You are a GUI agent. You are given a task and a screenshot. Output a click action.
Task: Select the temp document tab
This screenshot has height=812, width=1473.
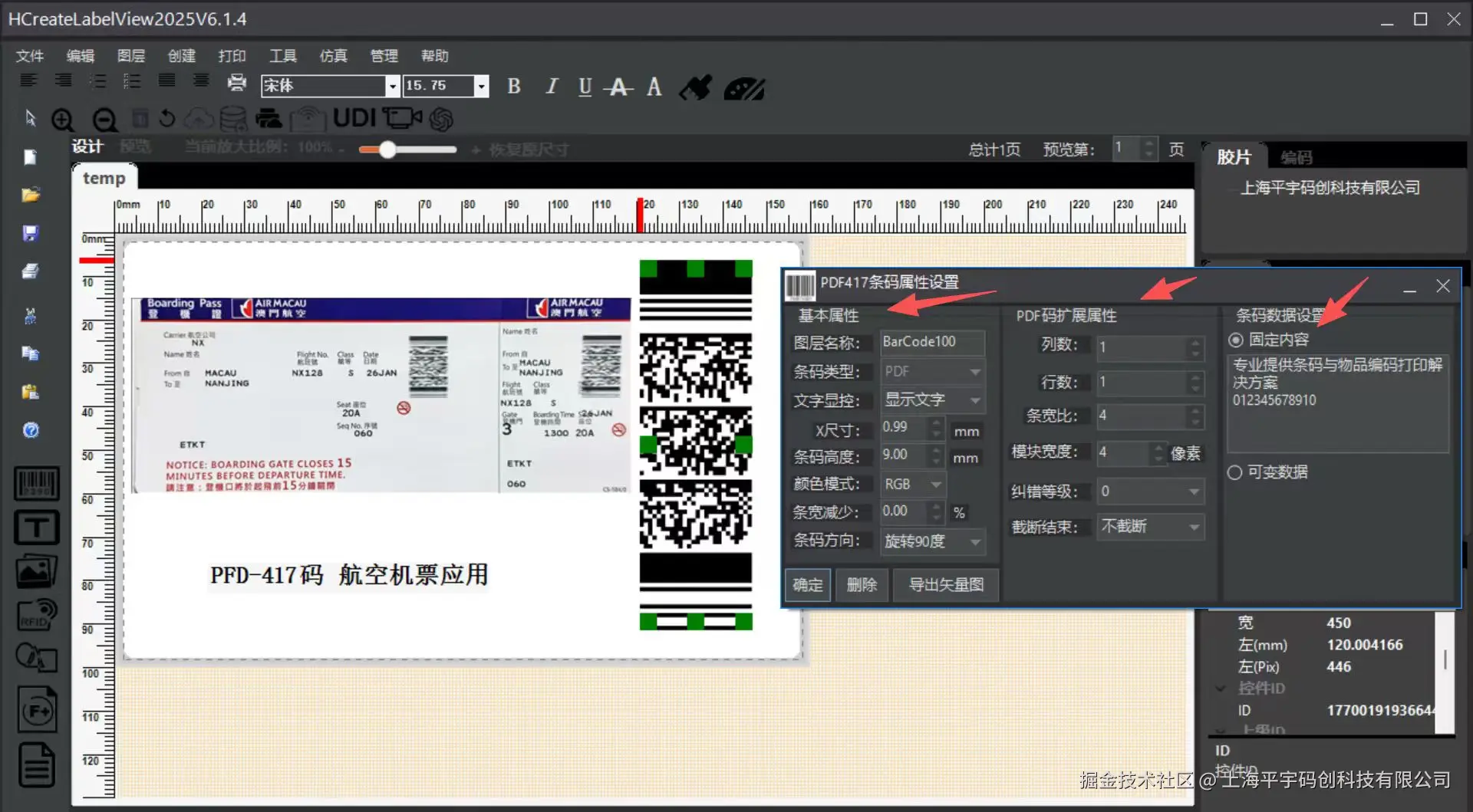tap(104, 179)
